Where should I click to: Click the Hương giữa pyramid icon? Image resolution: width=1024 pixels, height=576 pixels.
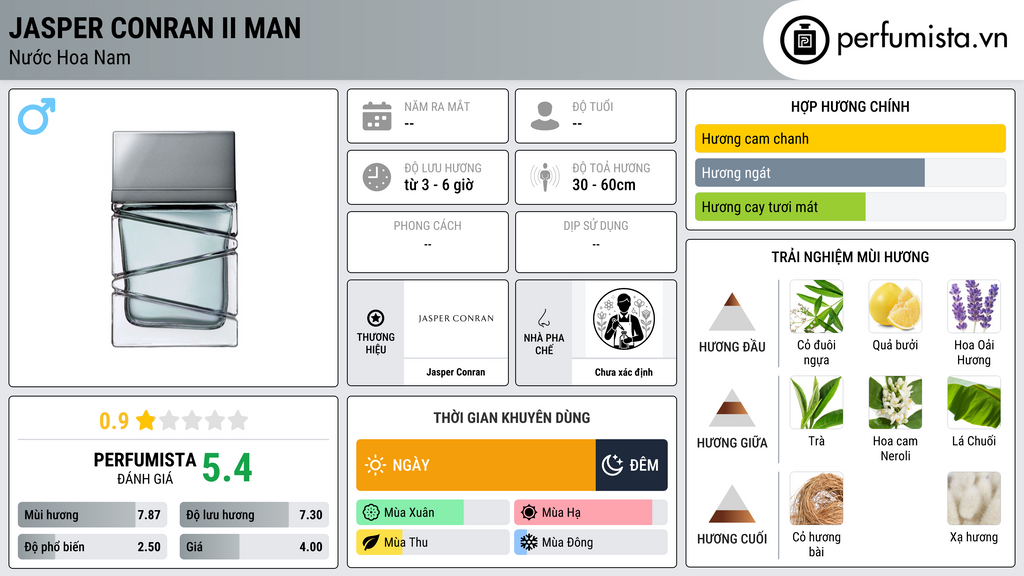point(732,408)
